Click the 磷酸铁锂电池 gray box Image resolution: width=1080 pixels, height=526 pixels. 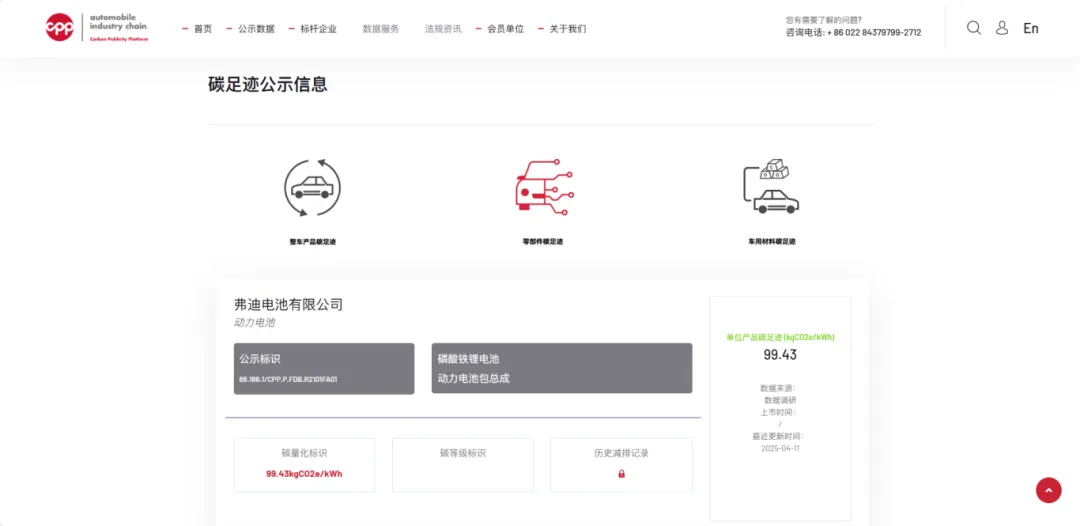pyautogui.click(x=561, y=368)
